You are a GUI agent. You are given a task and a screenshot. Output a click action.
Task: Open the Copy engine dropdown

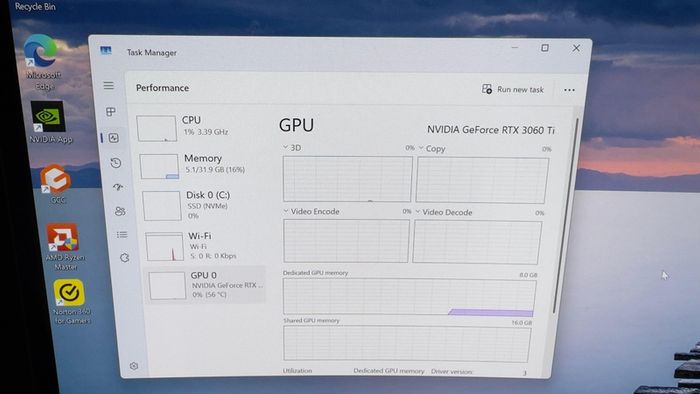tap(432, 149)
